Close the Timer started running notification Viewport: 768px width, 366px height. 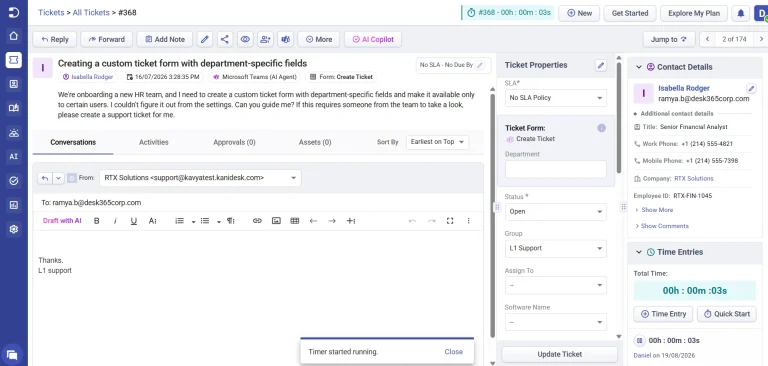coord(454,352)
